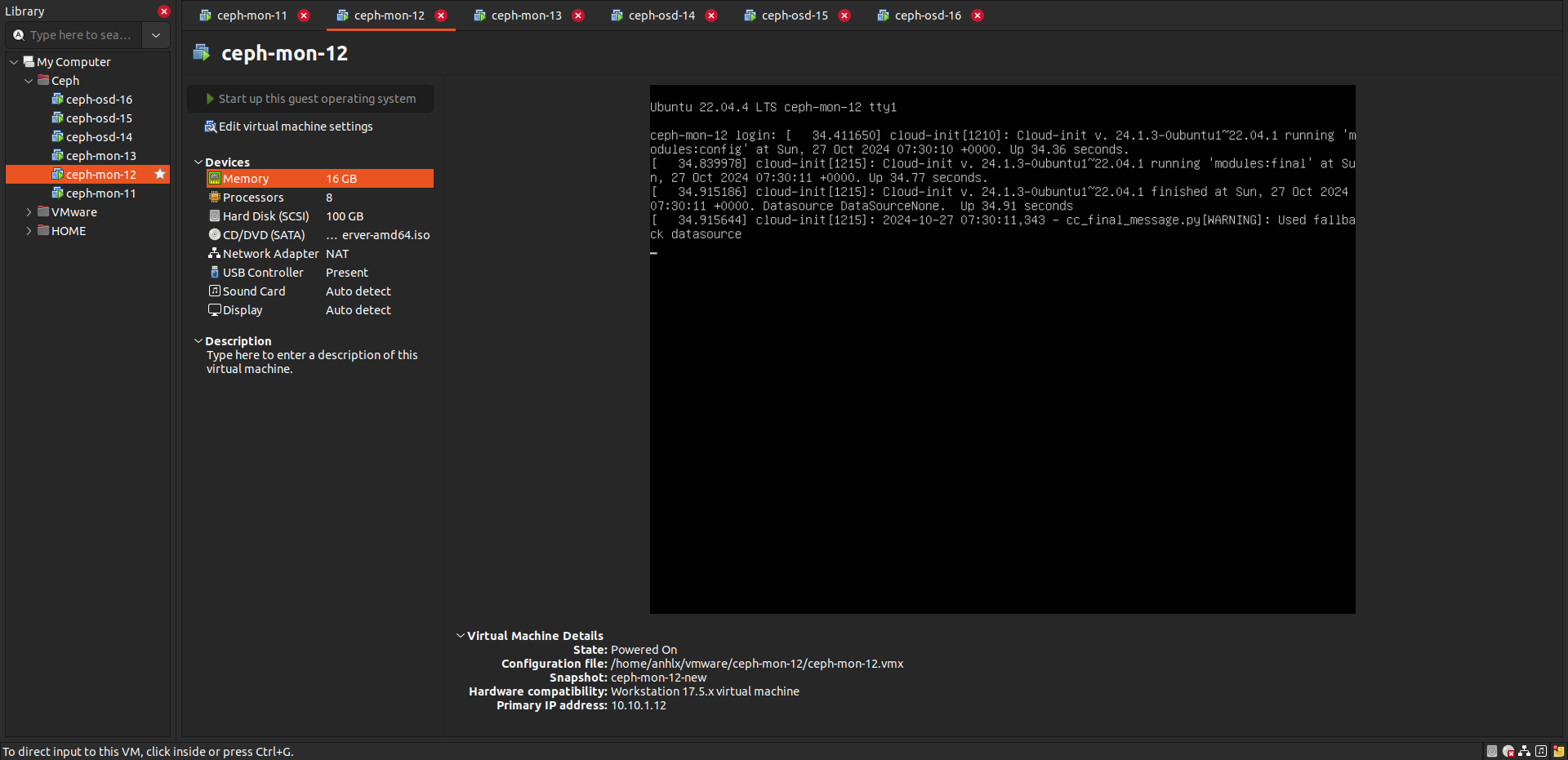
Task: Expand the VMware folder in library tree
Action: click(x=29, y=212)
